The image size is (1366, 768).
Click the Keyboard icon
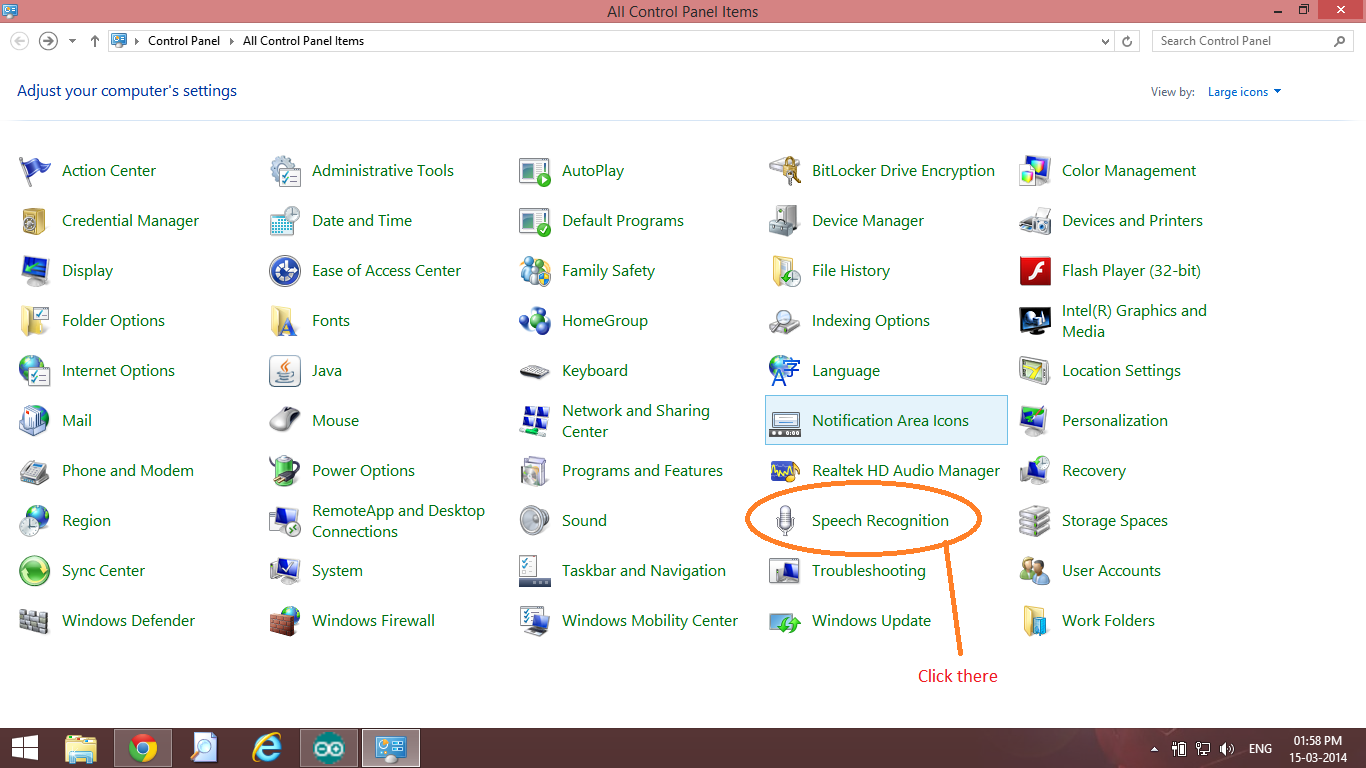(x=535, y=371)
